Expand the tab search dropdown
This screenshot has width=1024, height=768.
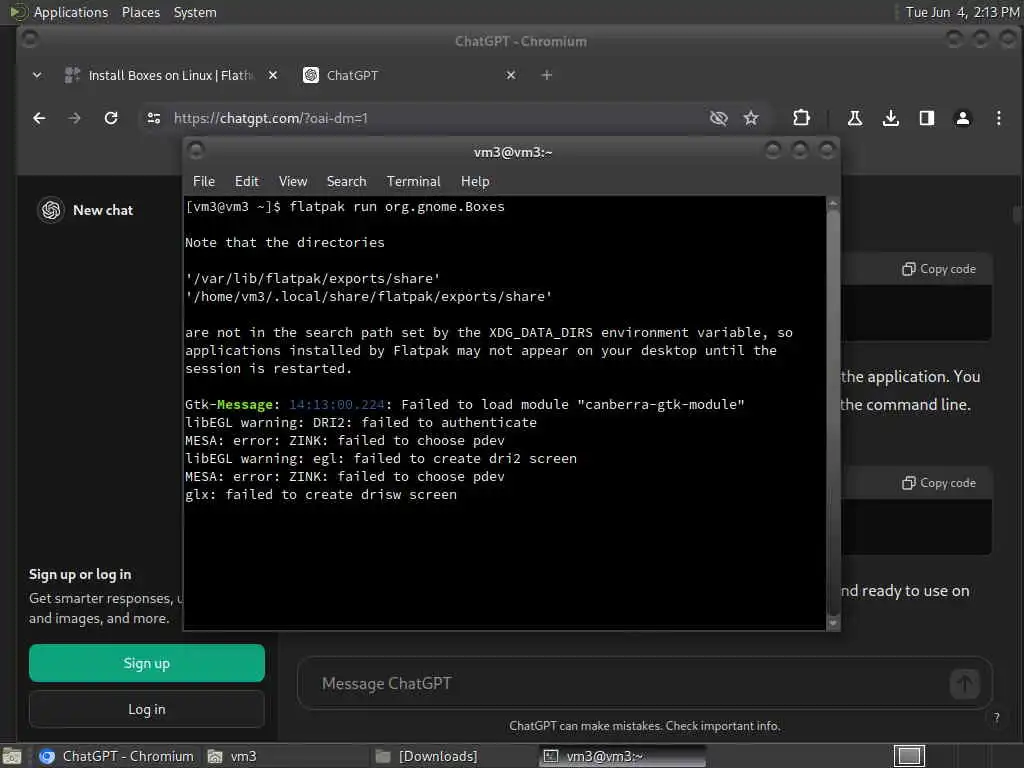click(x=37, y=75)
